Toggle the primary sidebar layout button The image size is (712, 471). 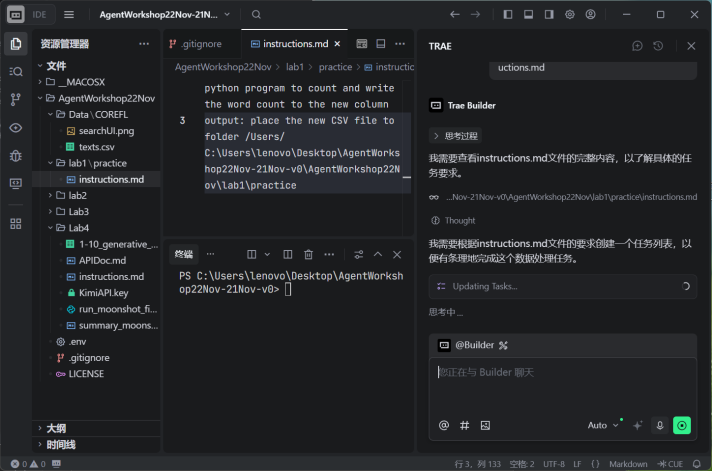click(x=508, y=15)
